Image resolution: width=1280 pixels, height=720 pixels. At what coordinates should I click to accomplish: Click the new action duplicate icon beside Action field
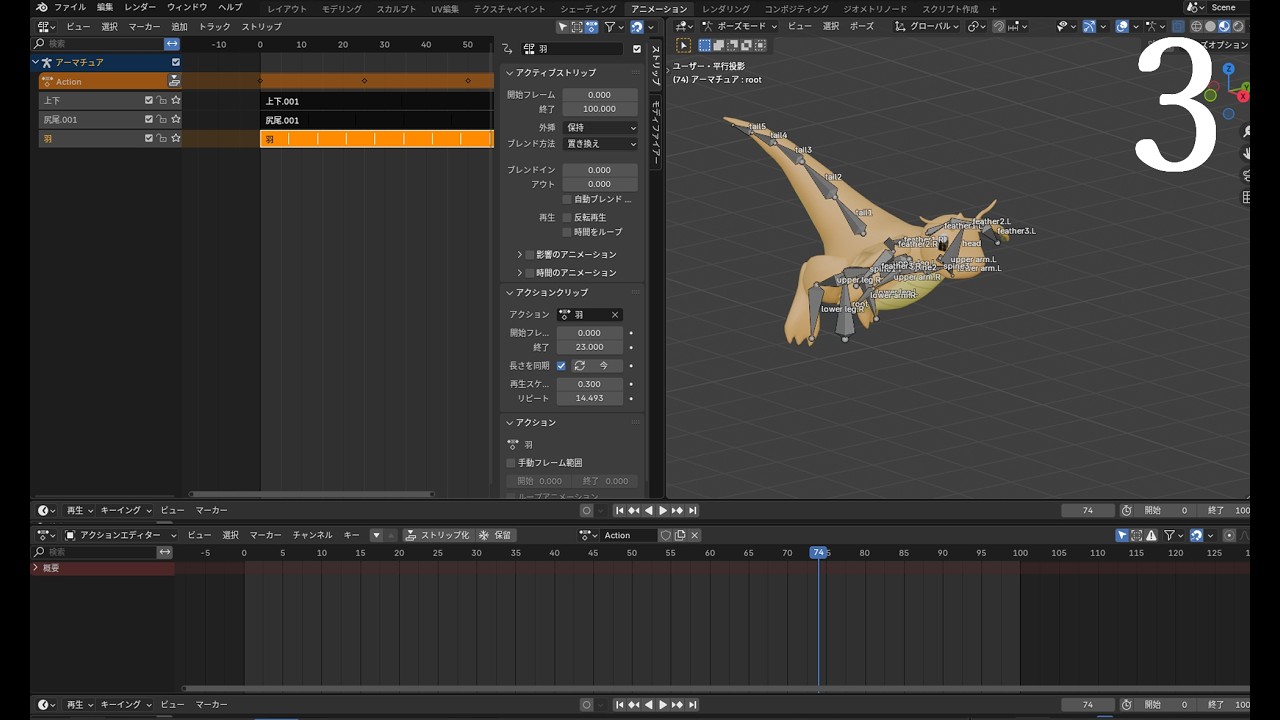(x=680, y=535)
